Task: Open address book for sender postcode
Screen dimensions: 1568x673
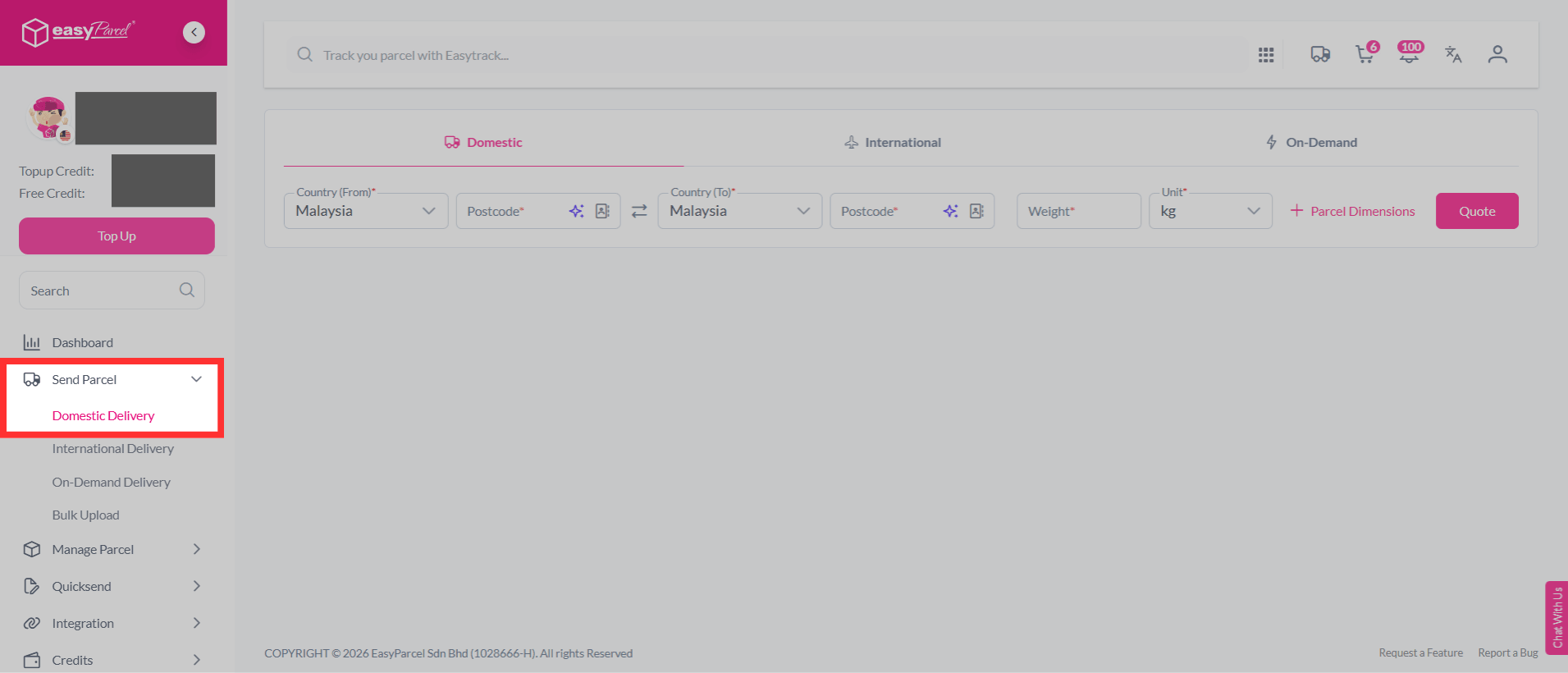Action: click(602, 211)
